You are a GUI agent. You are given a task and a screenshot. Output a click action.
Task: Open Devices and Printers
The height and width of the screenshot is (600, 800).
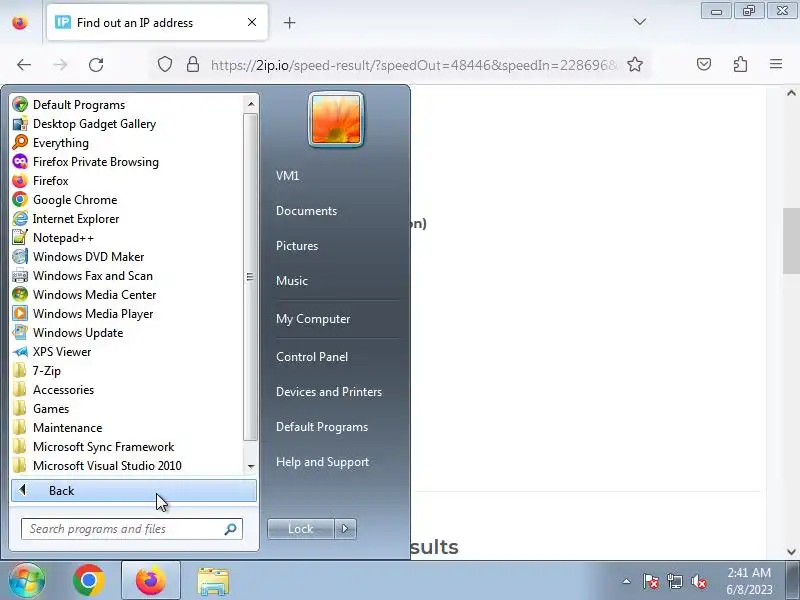point(329,392)
